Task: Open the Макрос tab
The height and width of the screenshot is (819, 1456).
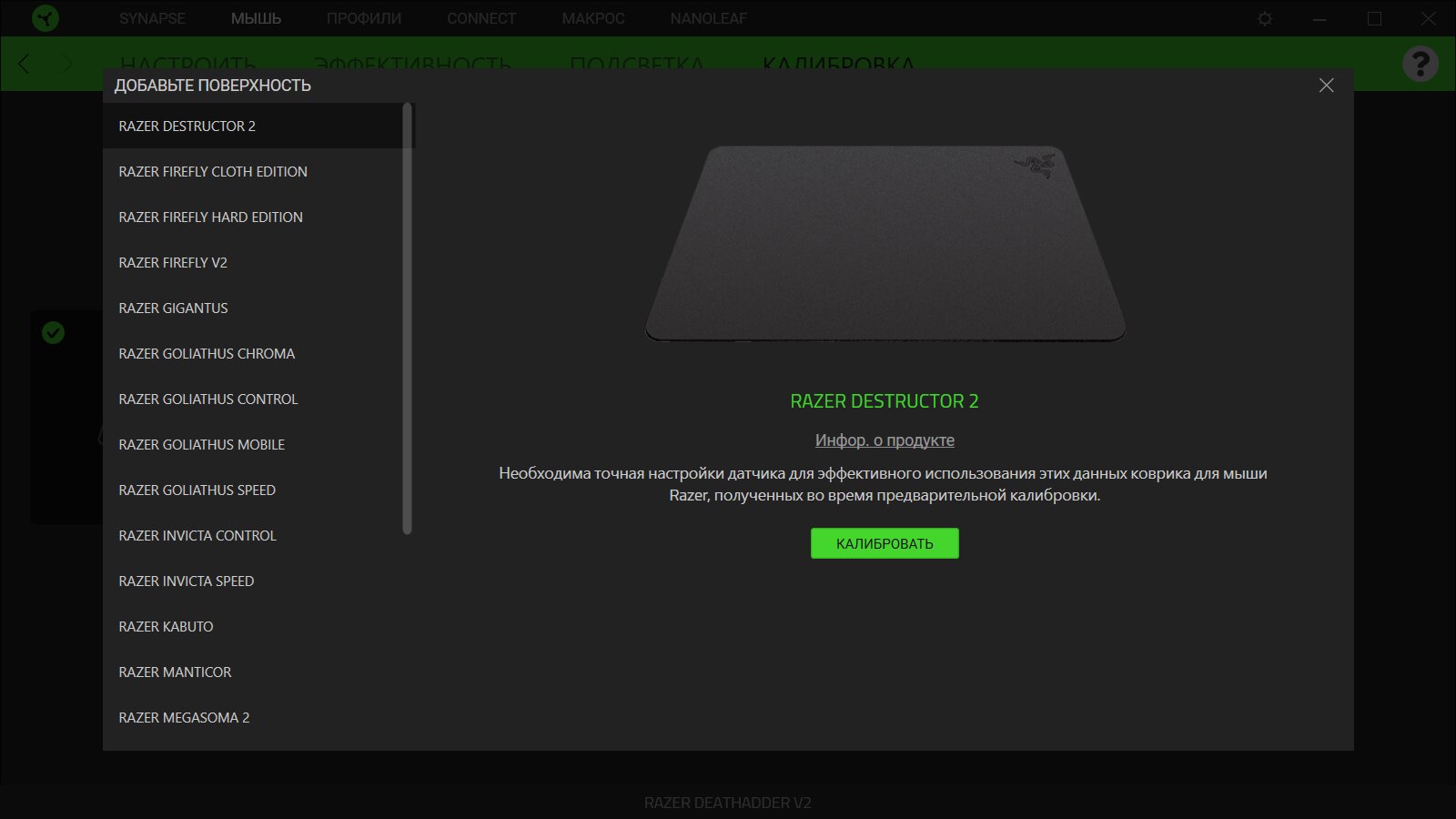Action: point(593,18)
